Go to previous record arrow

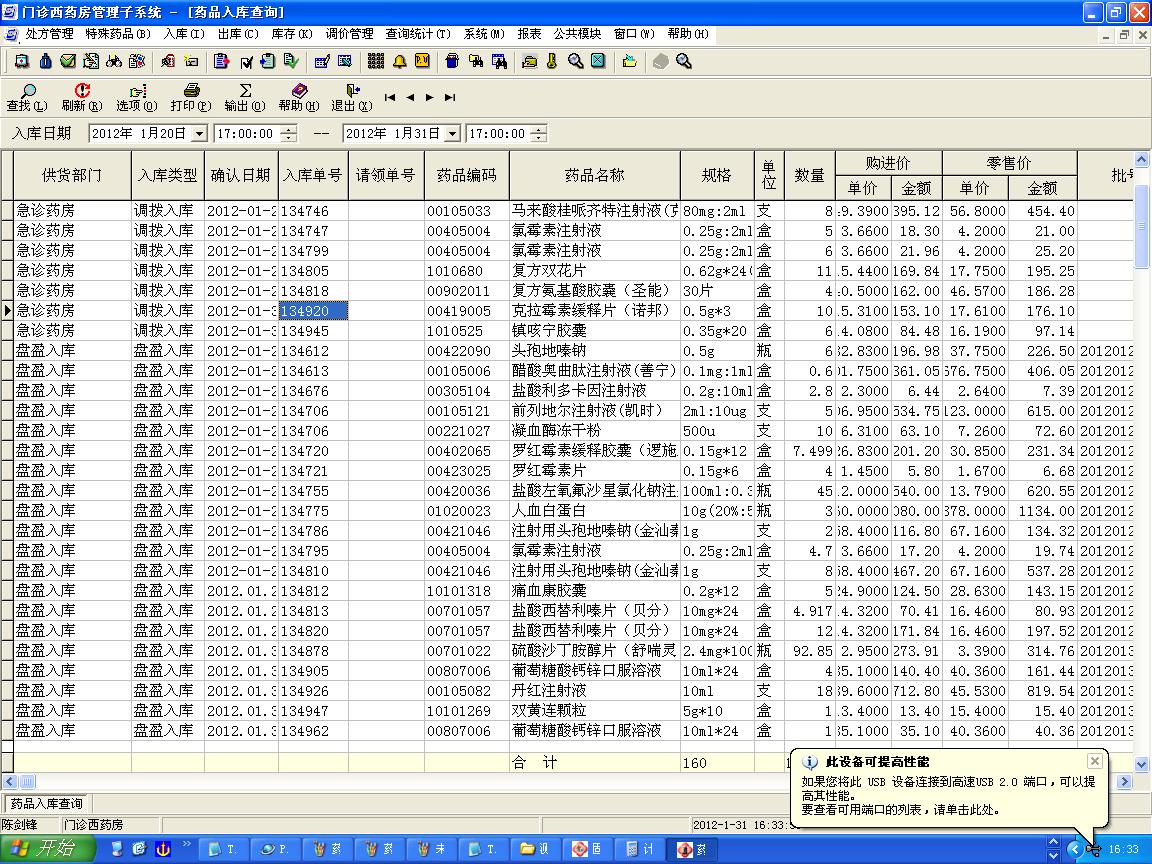pos(410,97)
